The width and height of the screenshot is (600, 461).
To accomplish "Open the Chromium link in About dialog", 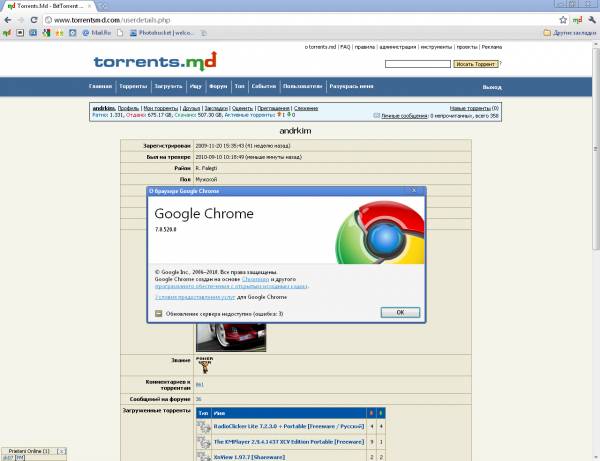I will (x=256, y=279).
